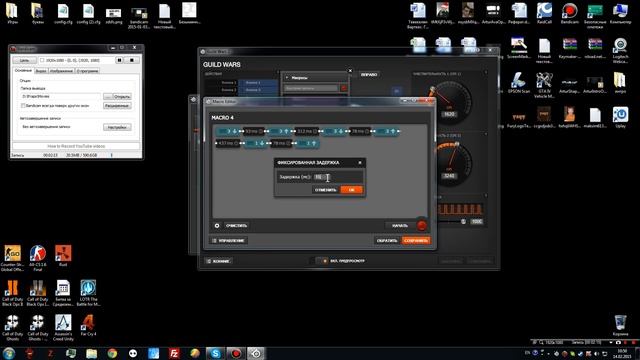Image resolution: width=640 pixels, height=360 pixels.
Task: Toggle the 1920x1080 target checkbox in Bandicam
Action: click(x=42, y=60)
